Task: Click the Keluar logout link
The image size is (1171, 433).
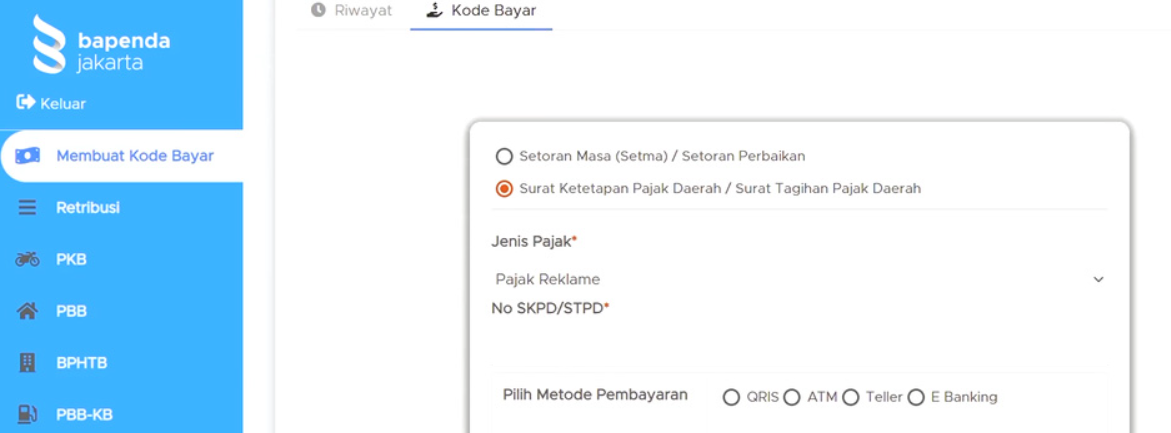Action: click(63, 103)
